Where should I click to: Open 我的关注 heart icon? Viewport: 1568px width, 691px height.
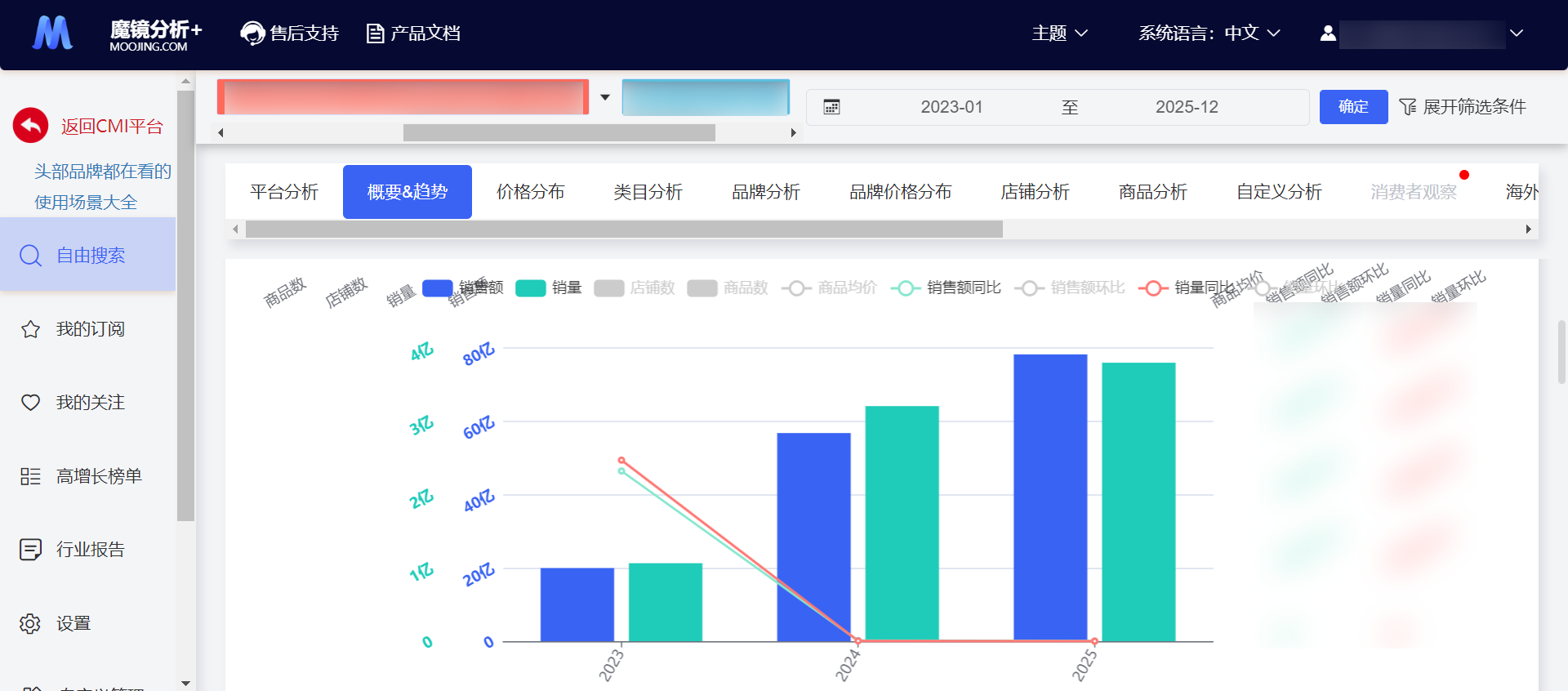30,403
